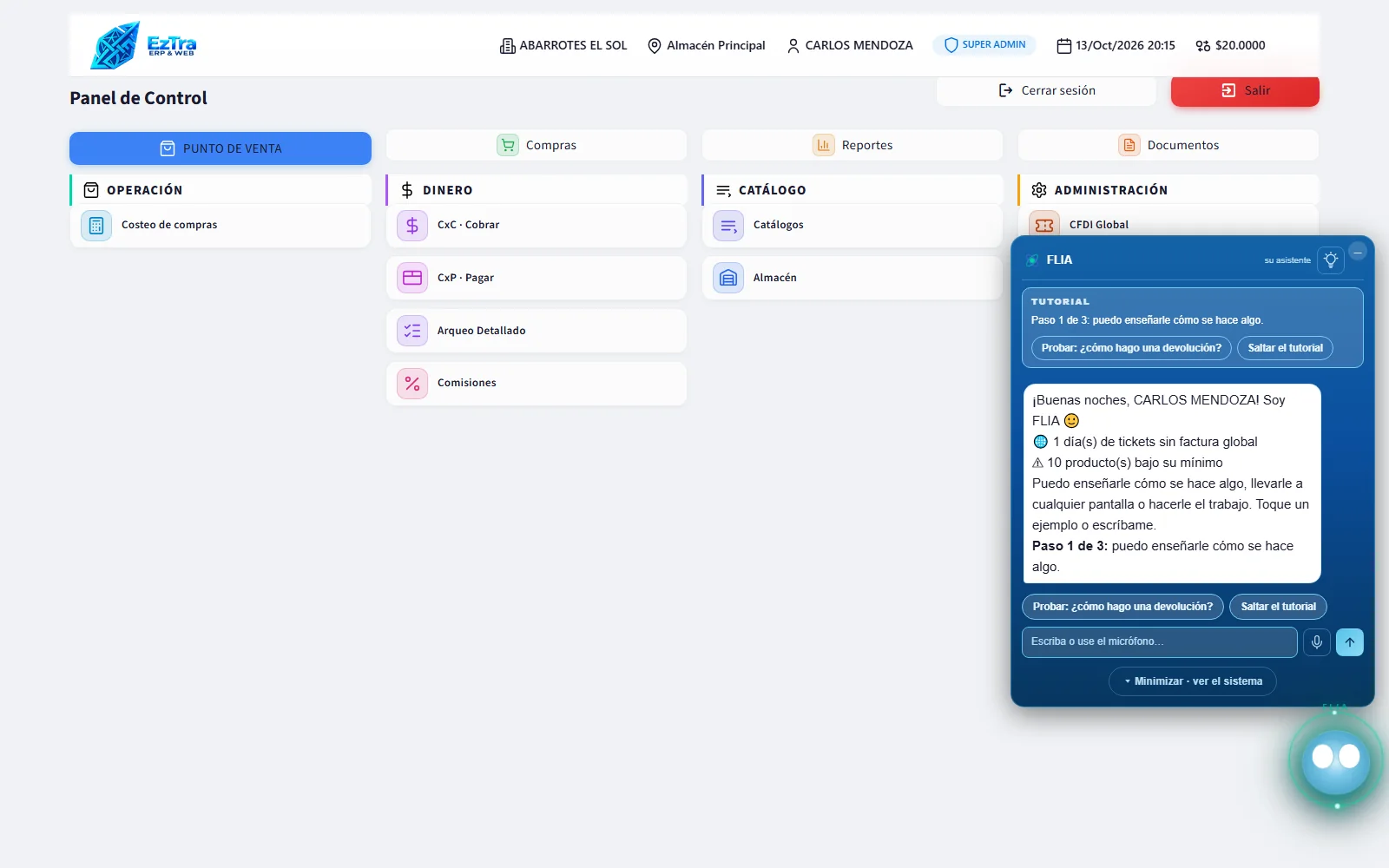Screen dimensions: 1389x868
Task: Click the microphone icon in FLIA chat
Action: (1317, 642)
